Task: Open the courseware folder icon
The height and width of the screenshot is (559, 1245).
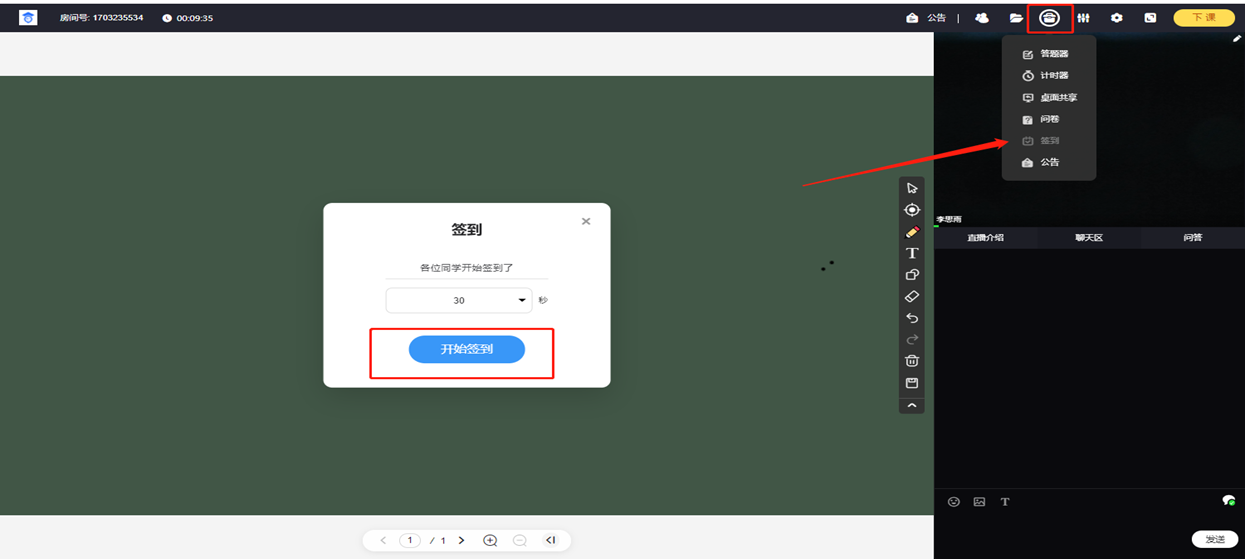Action: coord(1016,18)
